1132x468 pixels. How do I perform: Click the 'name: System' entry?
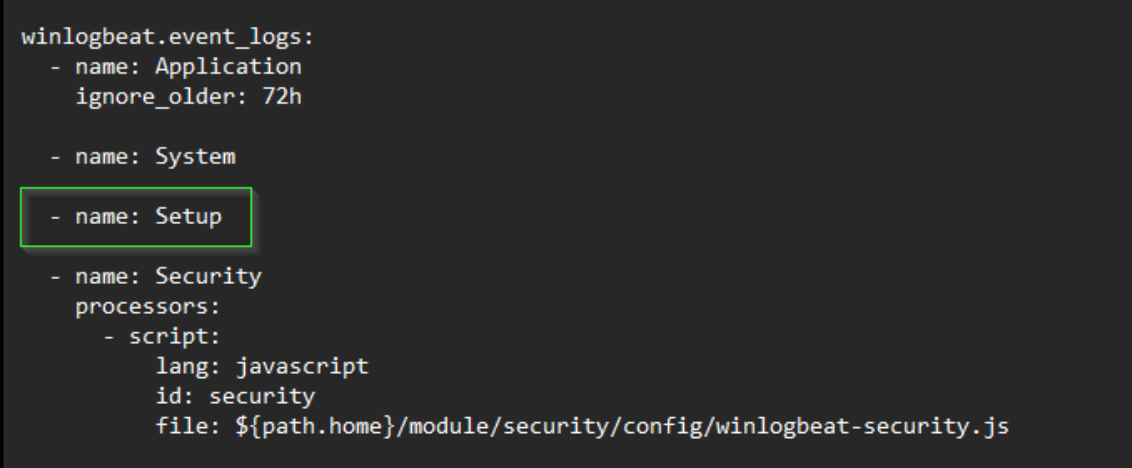[142, 157]
